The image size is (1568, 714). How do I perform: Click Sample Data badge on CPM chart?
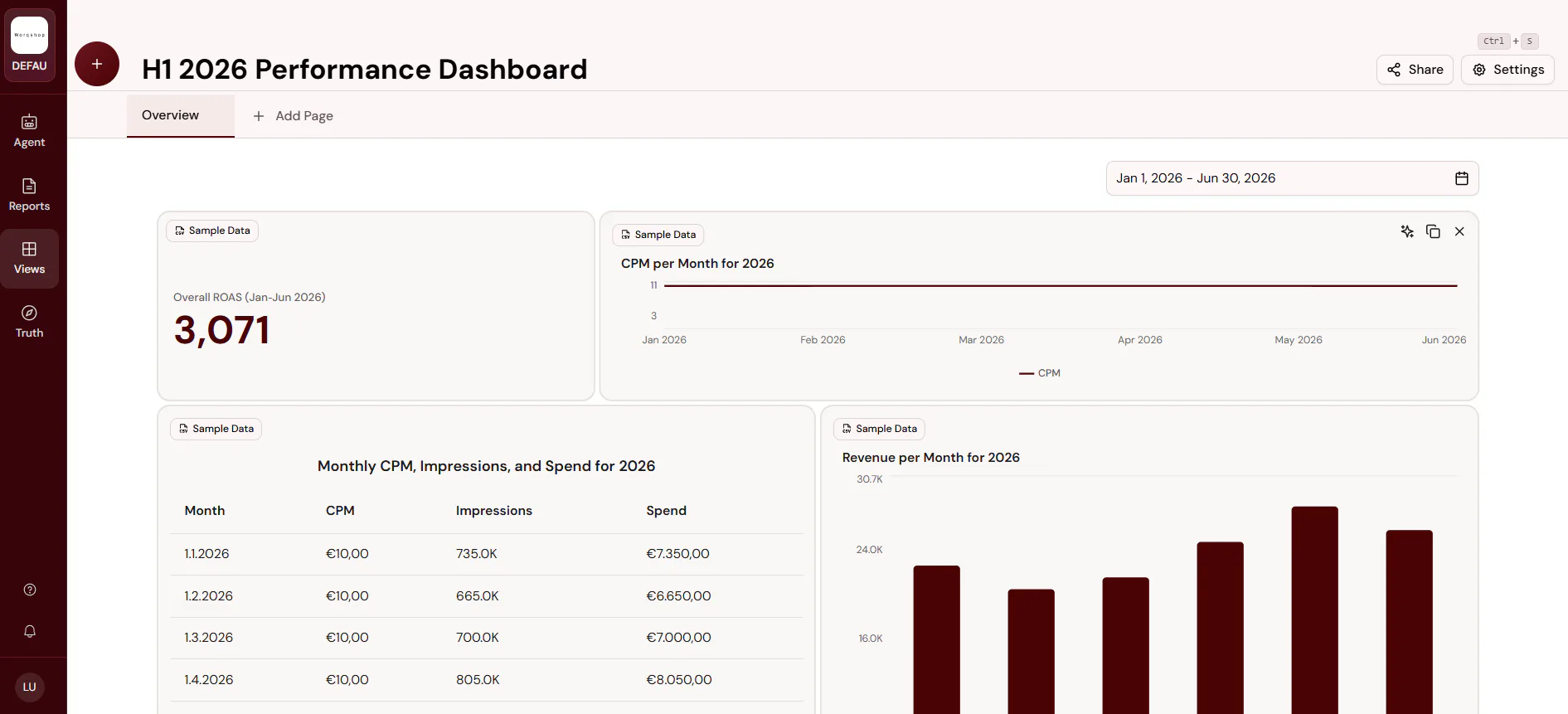coord(658,235)
